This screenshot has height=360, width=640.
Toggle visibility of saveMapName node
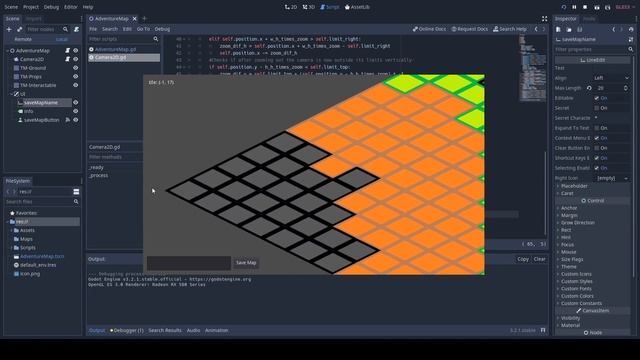(x=76, y=102)
